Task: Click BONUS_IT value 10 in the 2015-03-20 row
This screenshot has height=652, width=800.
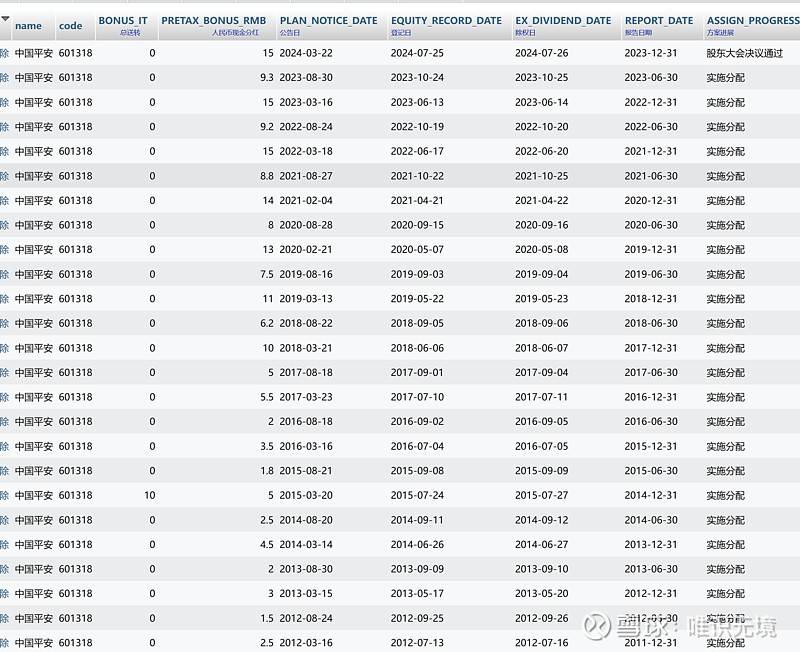Action: (x=149, y=495)
